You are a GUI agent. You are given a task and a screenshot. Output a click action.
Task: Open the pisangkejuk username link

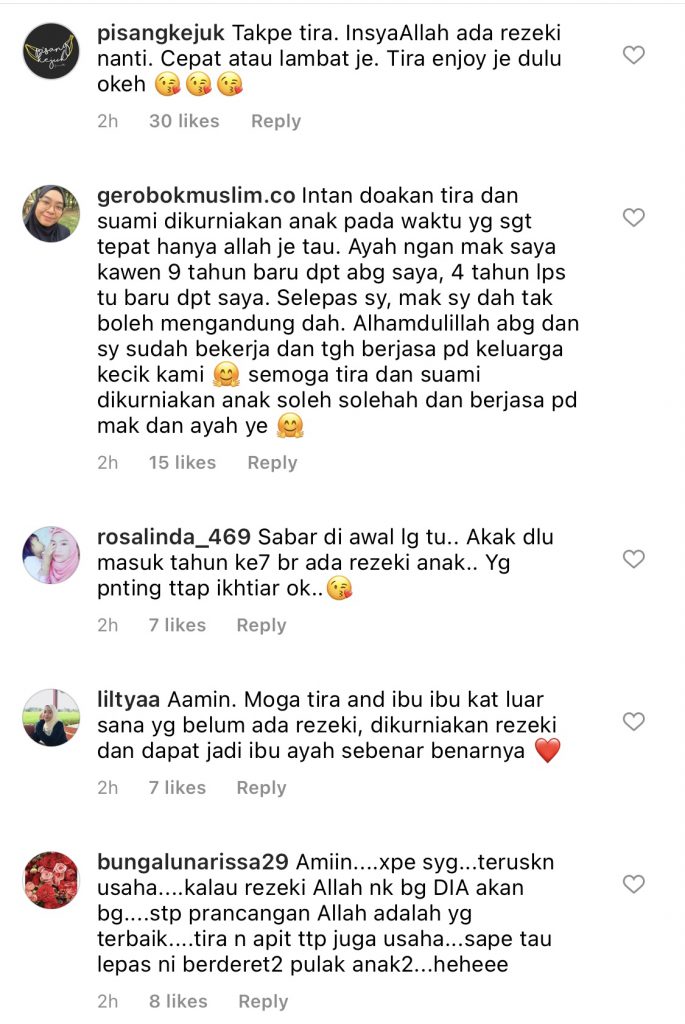(x=161, y=33)
